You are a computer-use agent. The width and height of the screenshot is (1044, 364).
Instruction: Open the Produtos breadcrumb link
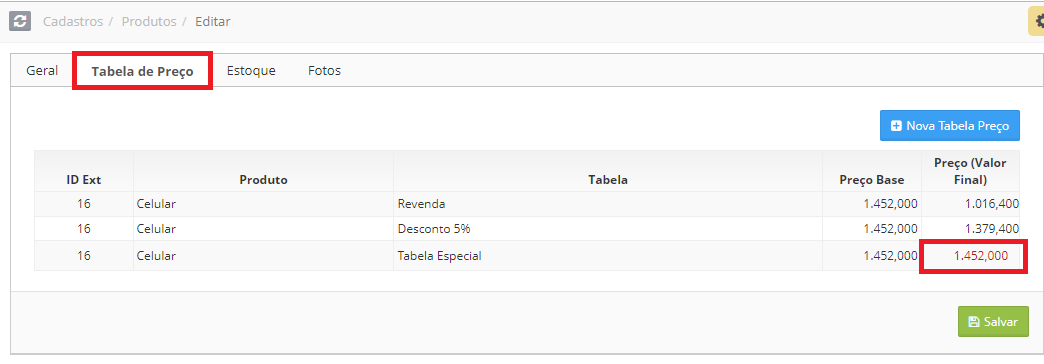pyautogui.click(x=149, y=21)
